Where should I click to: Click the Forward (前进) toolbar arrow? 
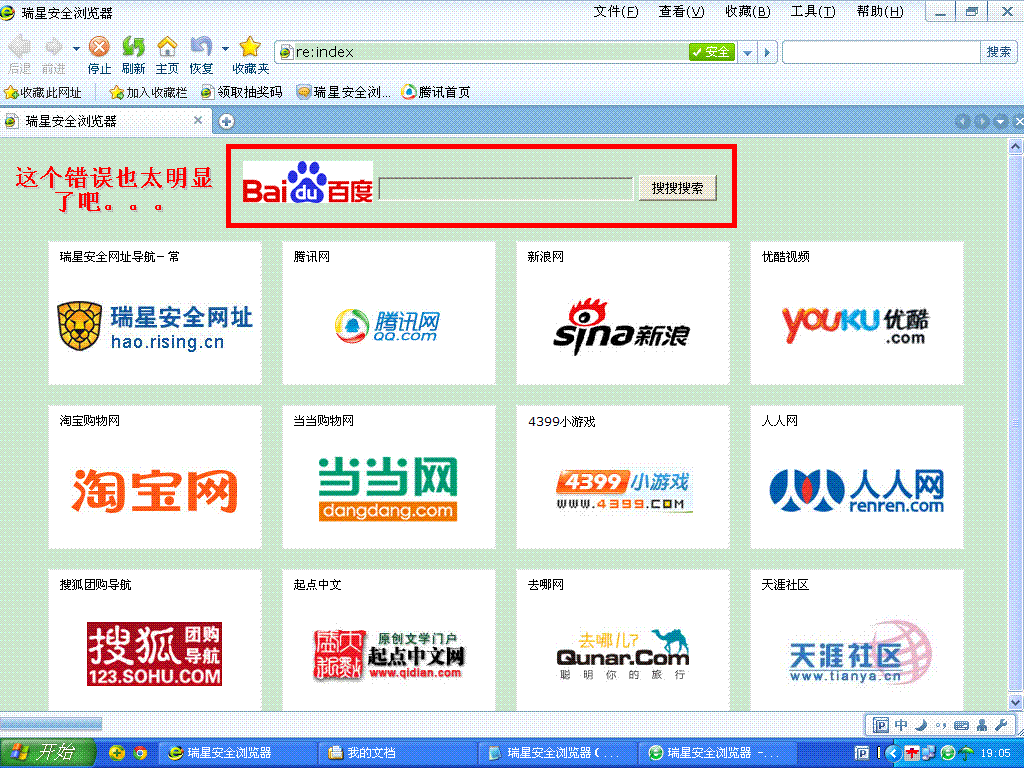click(x=54, y=47)
